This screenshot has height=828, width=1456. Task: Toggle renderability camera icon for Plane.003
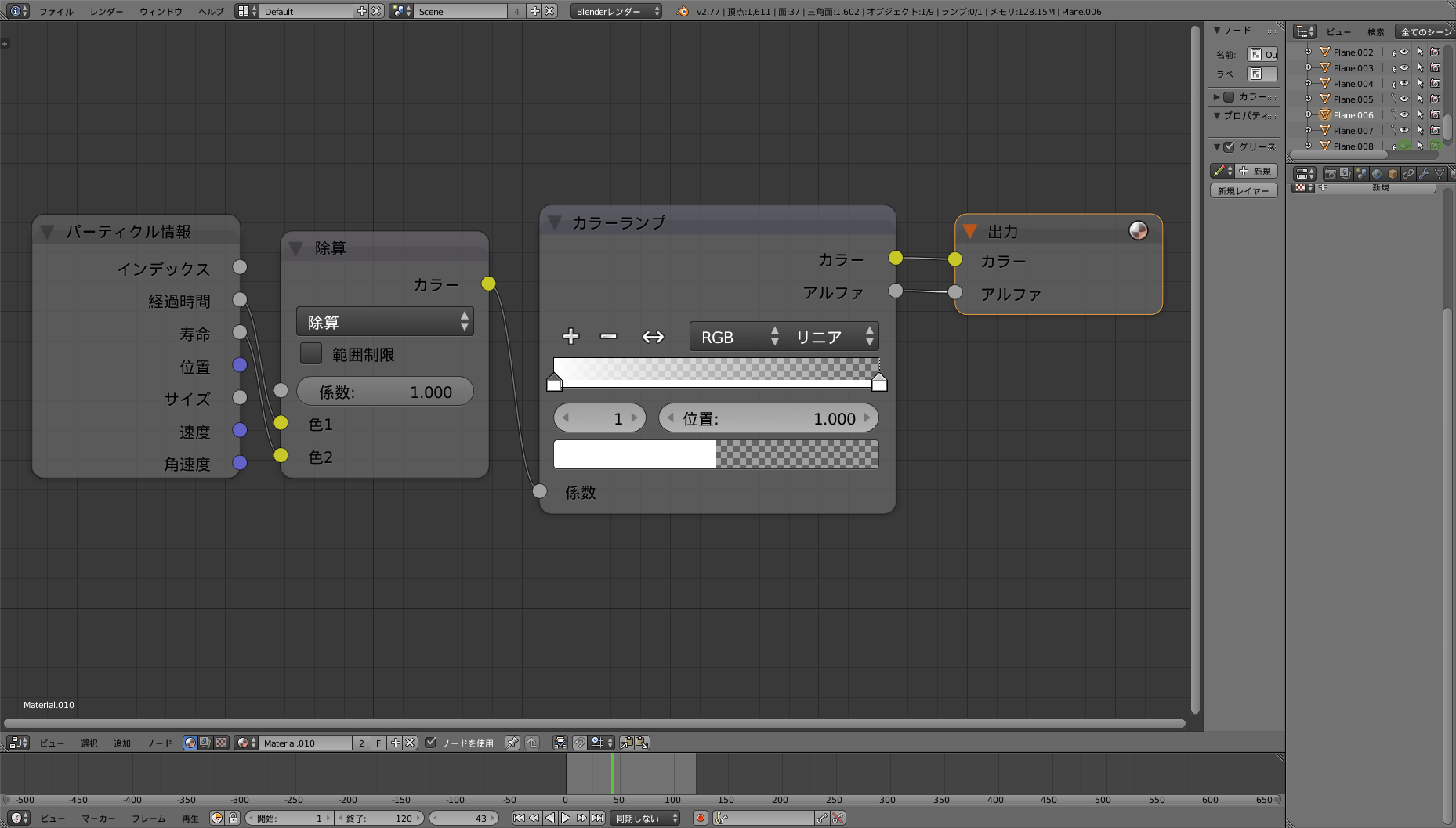[1435, 67]
